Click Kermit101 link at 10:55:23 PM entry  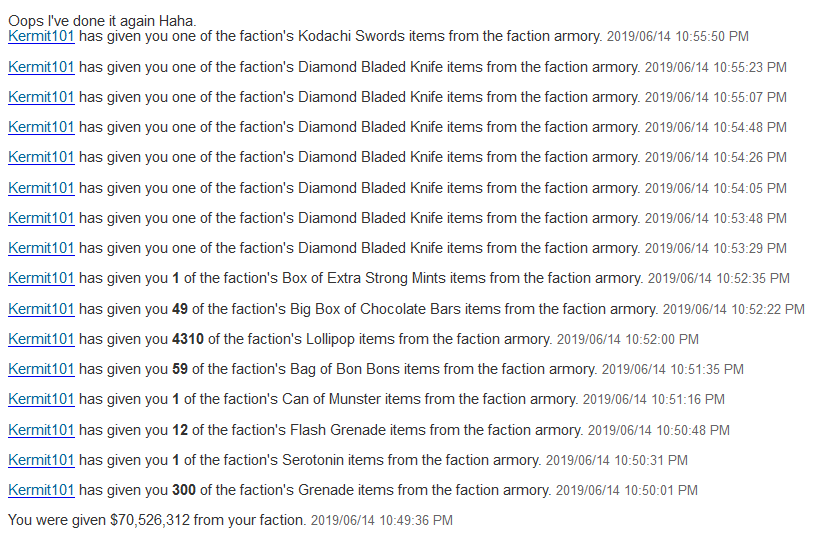coord(41,67)
